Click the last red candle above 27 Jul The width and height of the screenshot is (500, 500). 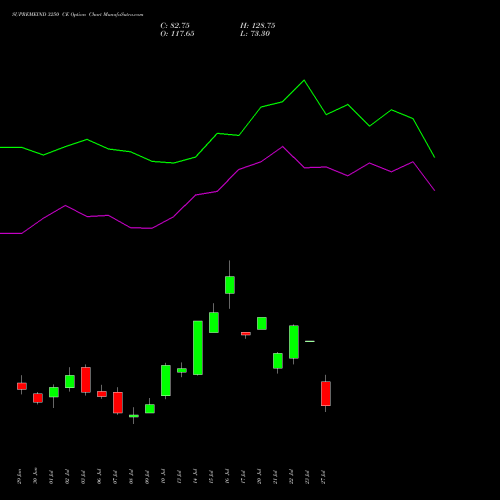pos(326,394)
